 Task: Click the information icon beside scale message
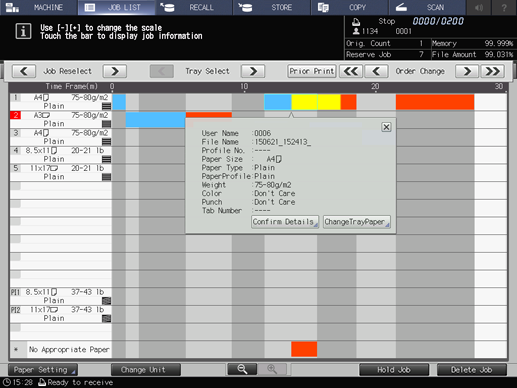point(23,31)
